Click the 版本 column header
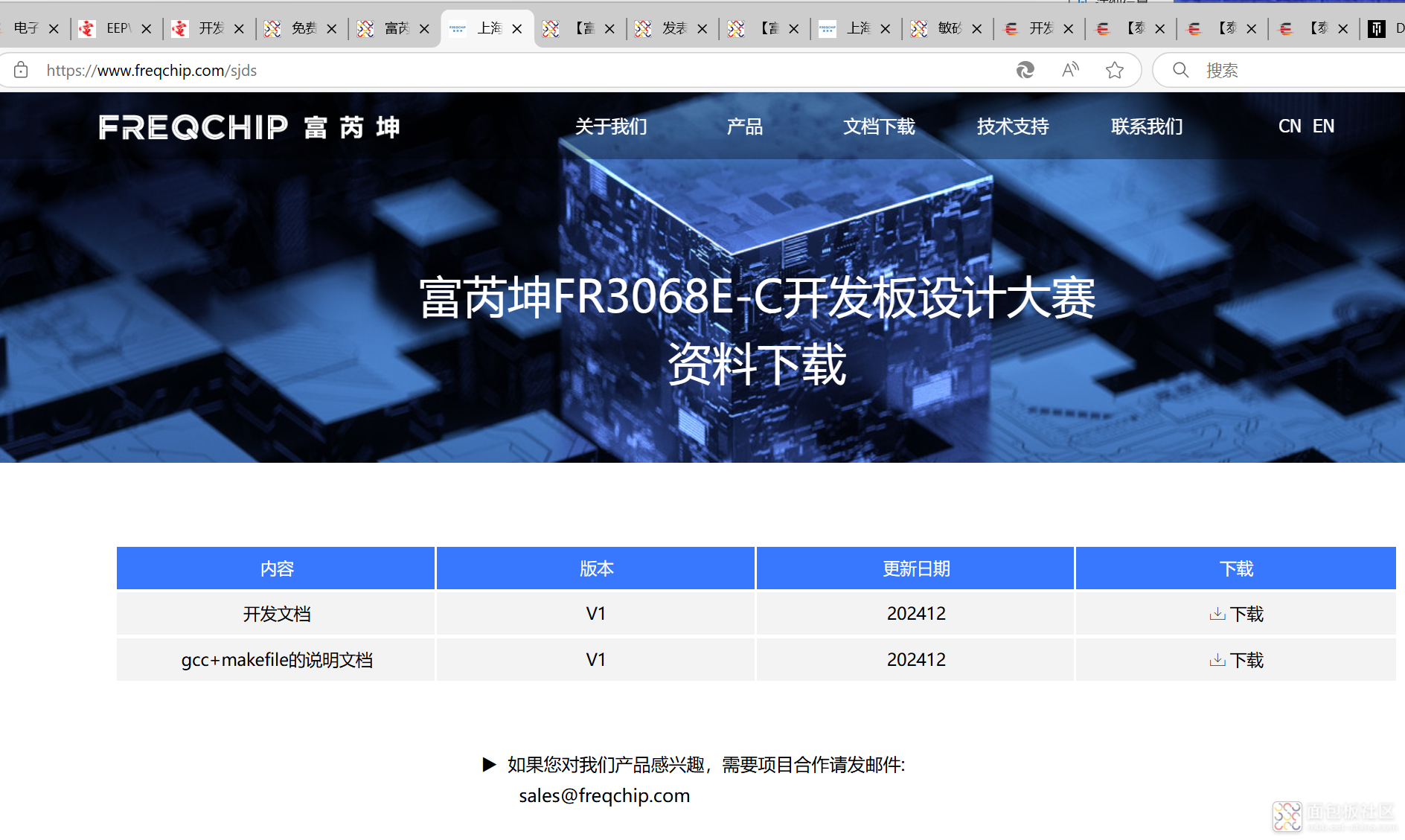The image size is (1405, 840). tap(596, 568)
